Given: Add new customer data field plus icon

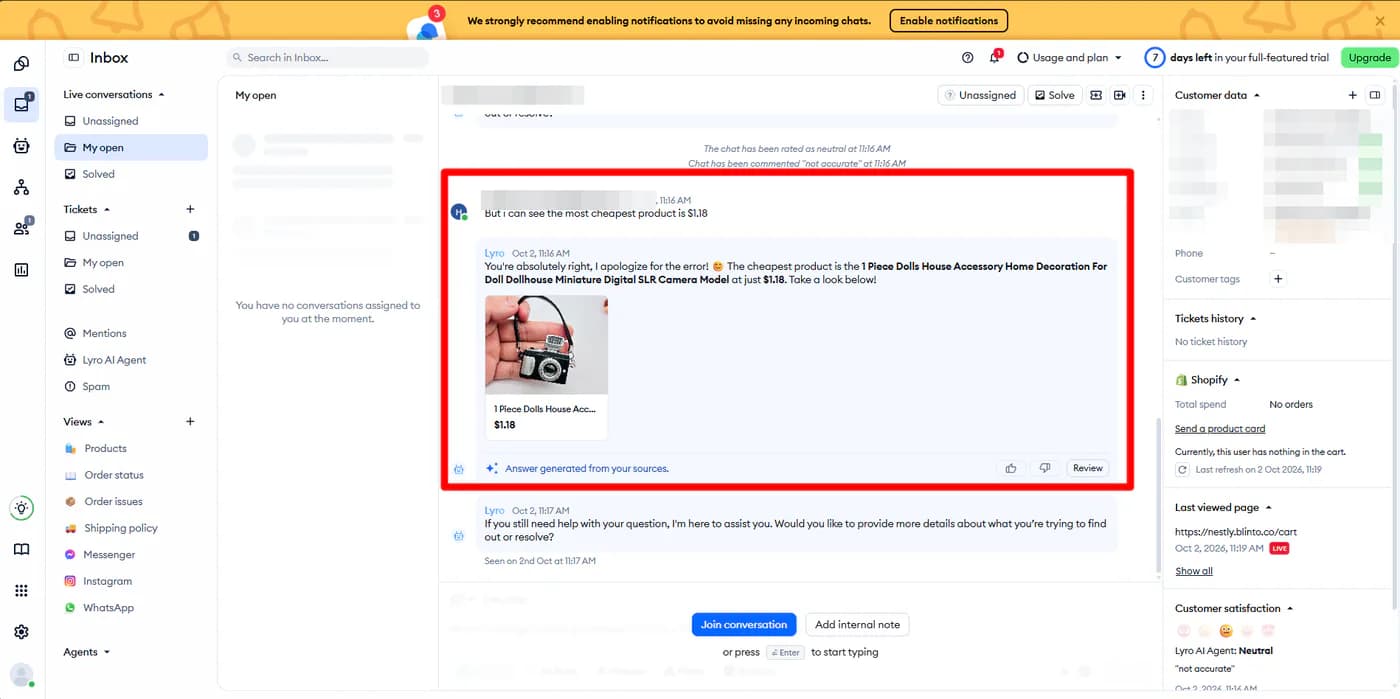Looking at the screenshot, I should 1353,95.
